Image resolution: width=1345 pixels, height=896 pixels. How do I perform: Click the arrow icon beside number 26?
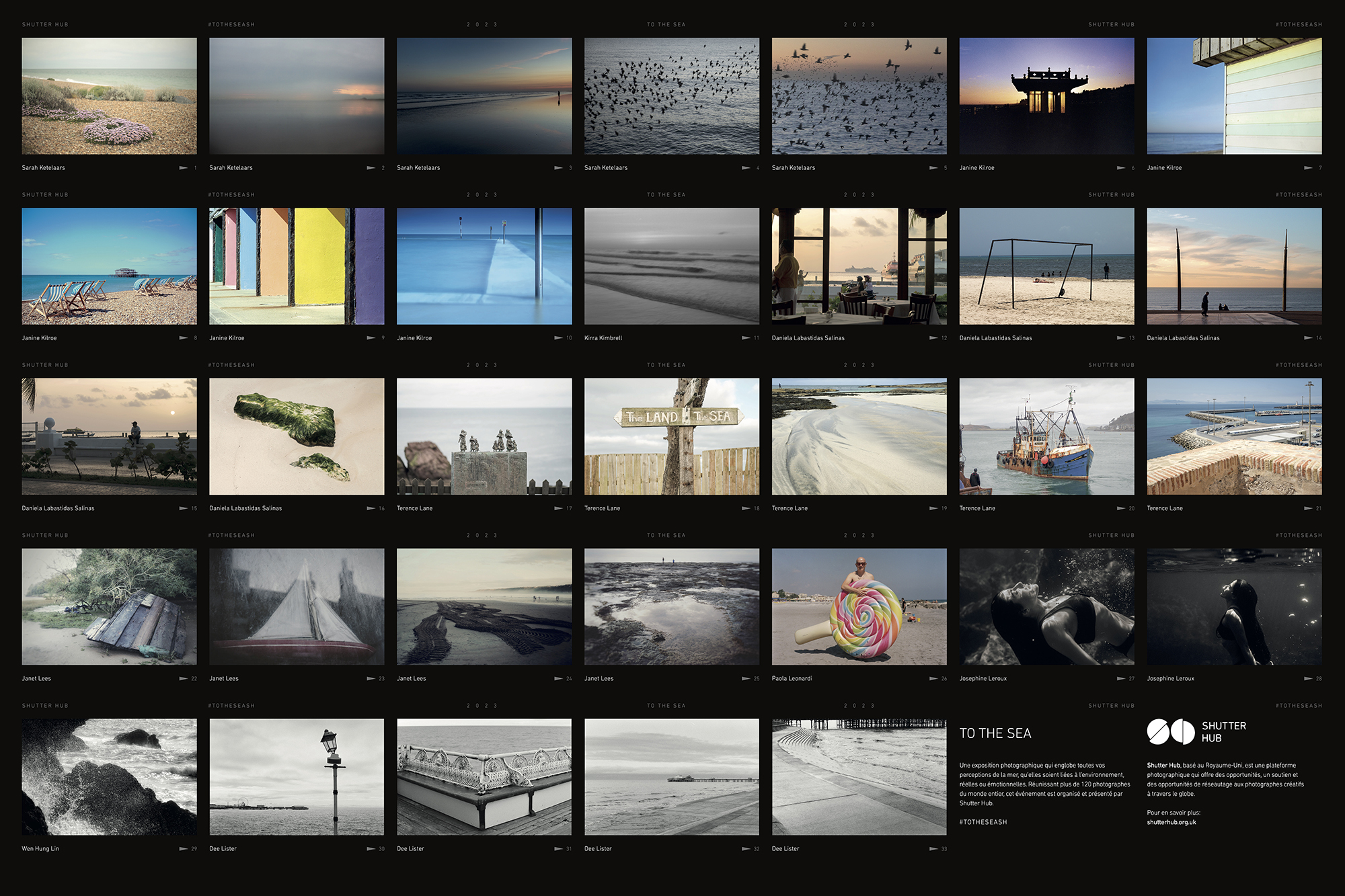(x=933, y=679)
